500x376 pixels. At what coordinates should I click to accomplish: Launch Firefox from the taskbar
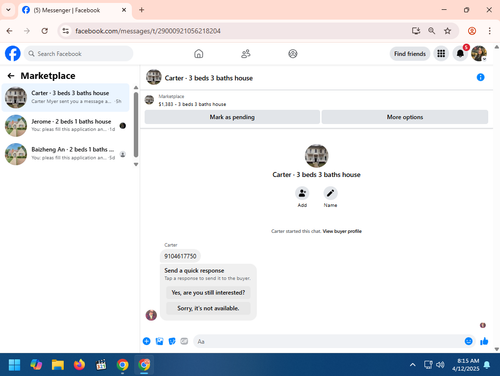(79, 365)
